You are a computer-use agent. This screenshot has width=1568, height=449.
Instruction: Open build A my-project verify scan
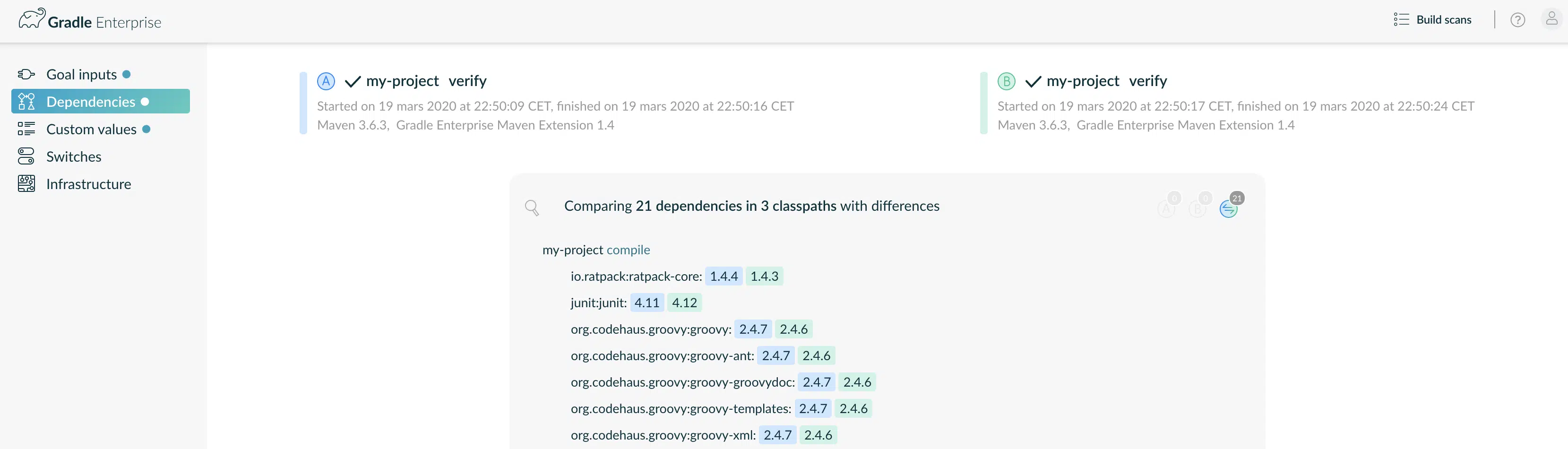[426, 81]
